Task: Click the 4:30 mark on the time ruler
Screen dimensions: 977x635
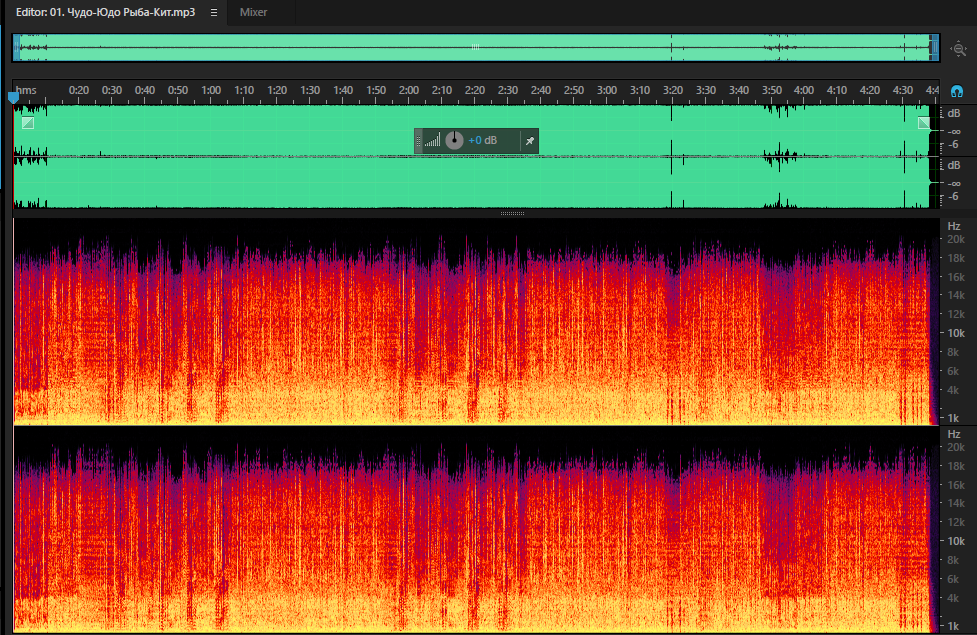Action: pos(903,90)
